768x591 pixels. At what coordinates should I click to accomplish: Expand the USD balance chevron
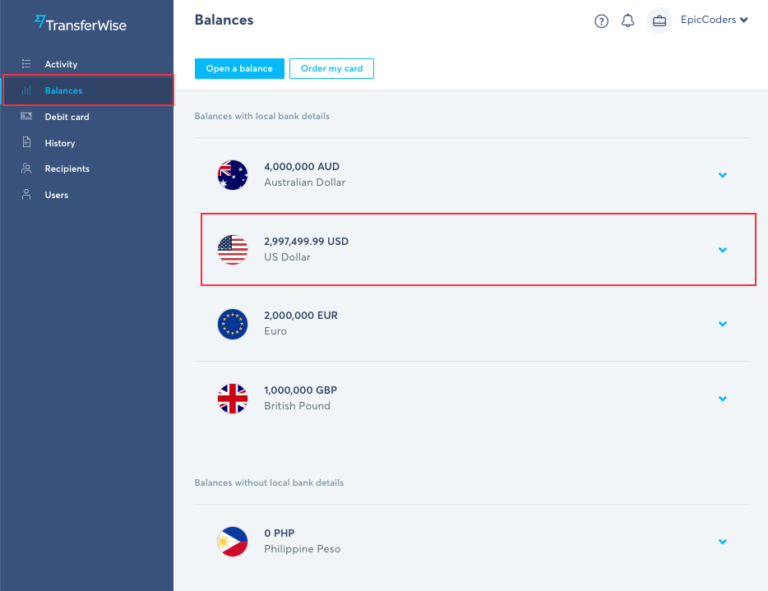tap(722, 250)
